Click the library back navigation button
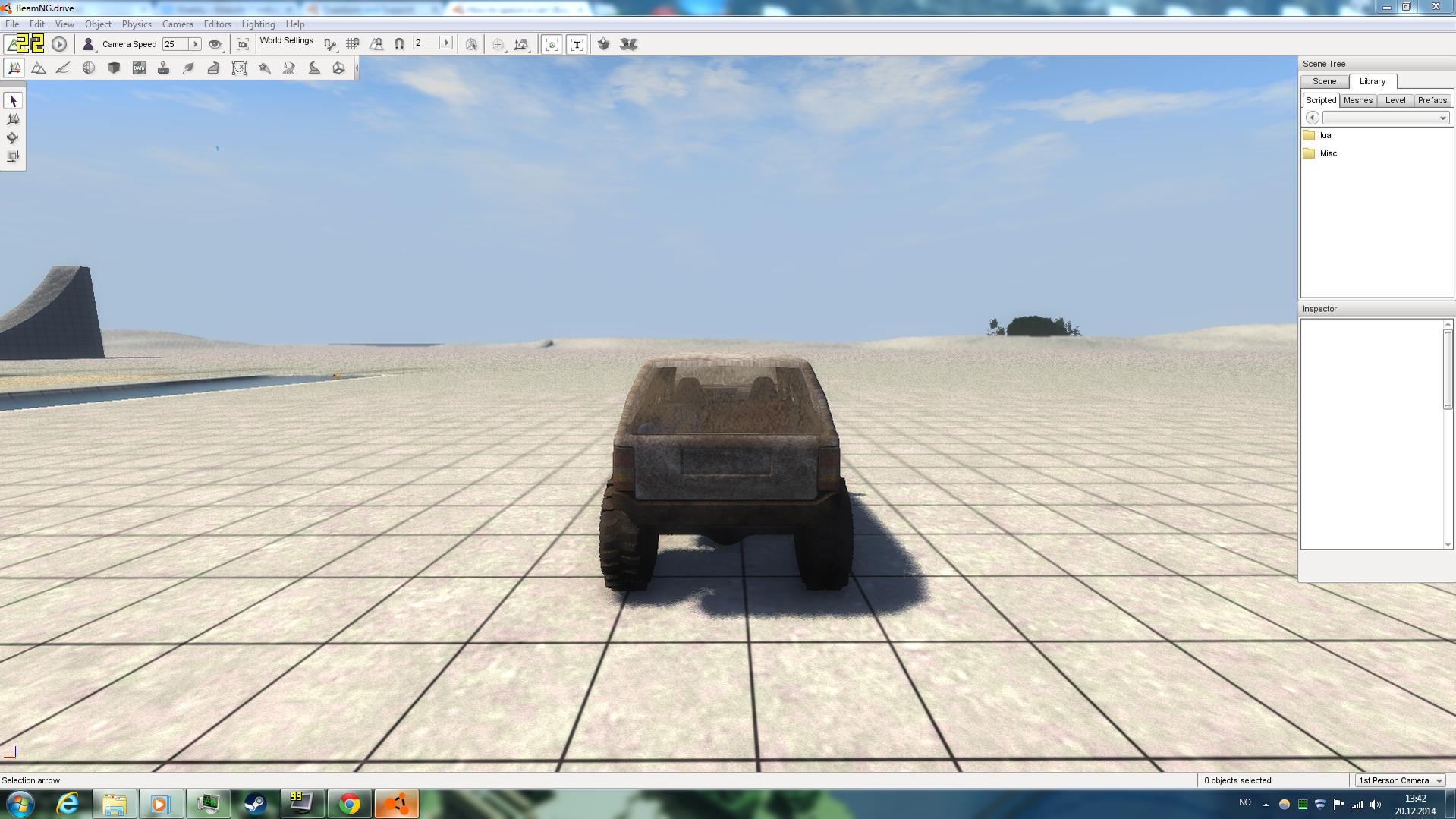Viewport: 1456px width, 819px height. coord(1313,118)
